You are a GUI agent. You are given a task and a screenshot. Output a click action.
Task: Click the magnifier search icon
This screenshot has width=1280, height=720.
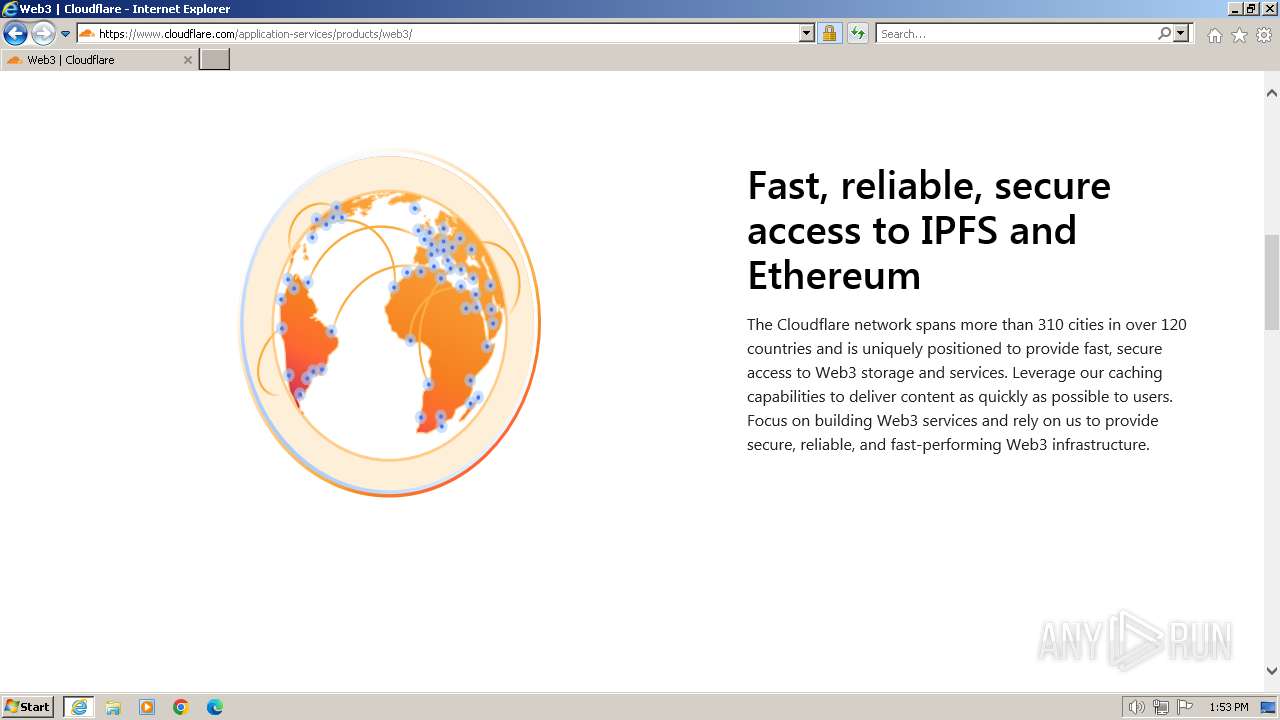pos(1164,33)
